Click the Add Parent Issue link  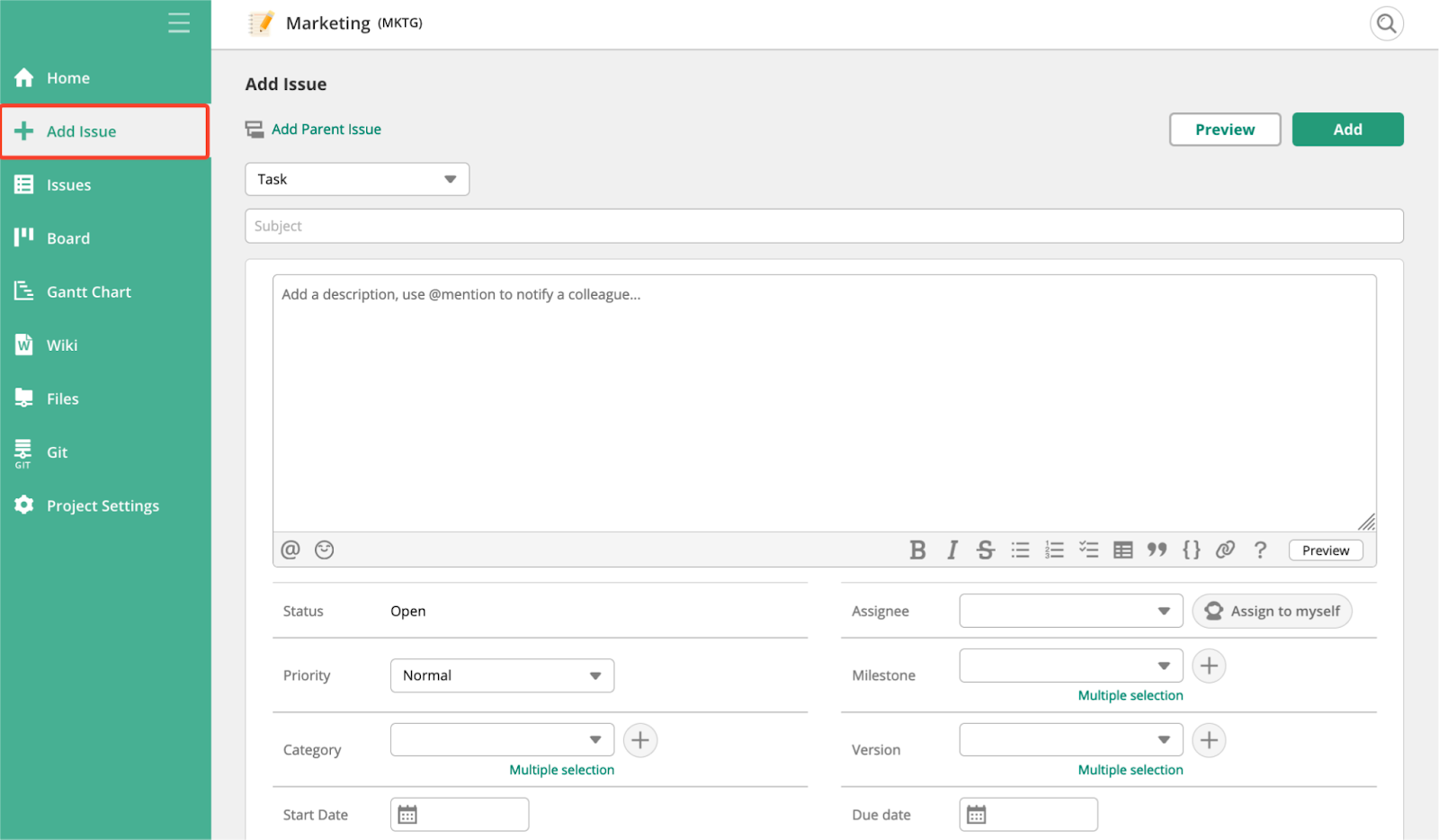[x=326, y=130]
